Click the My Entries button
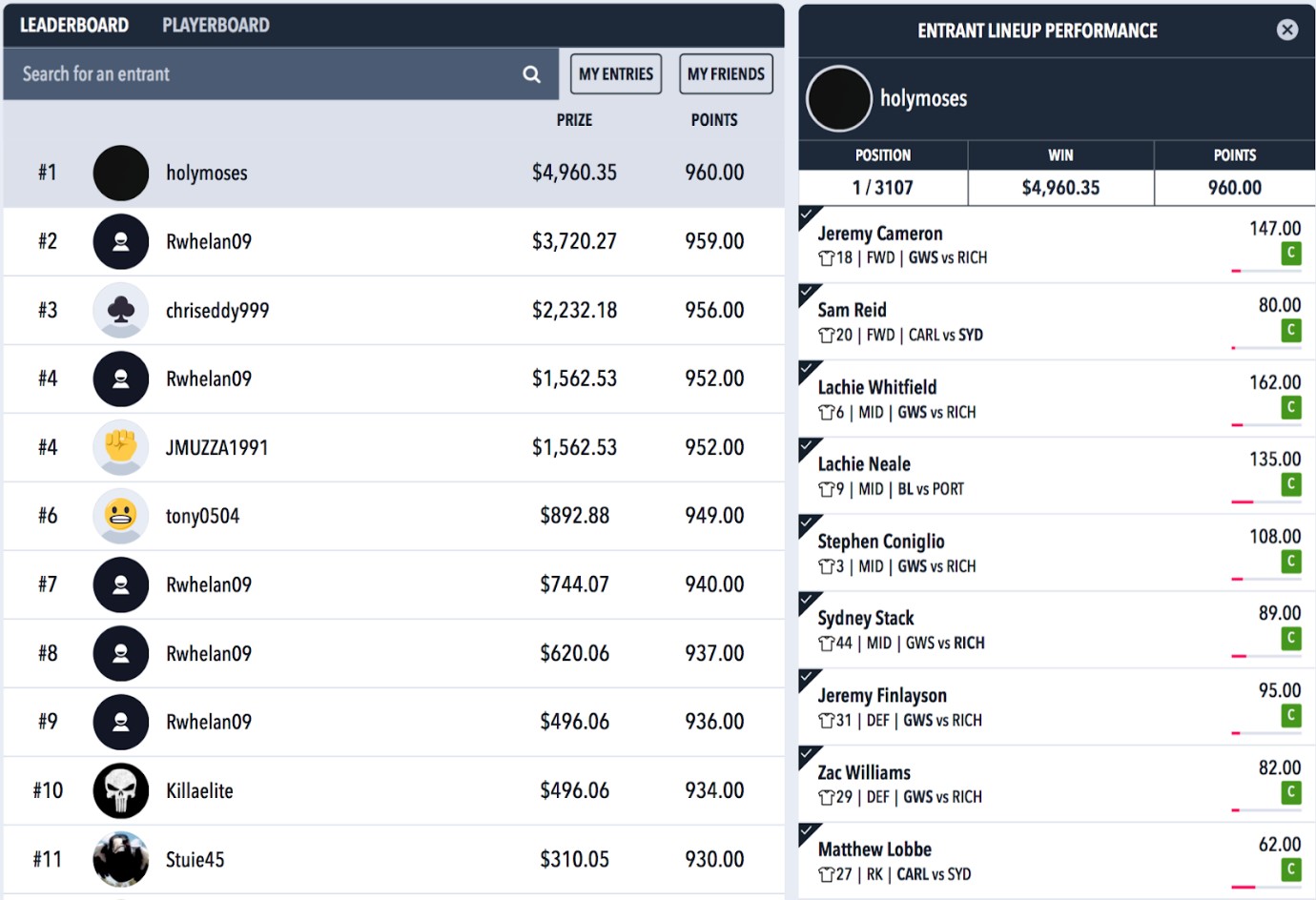Viewport: 1316px width, 900px height. pyautogui.click(x=616, y=74)
